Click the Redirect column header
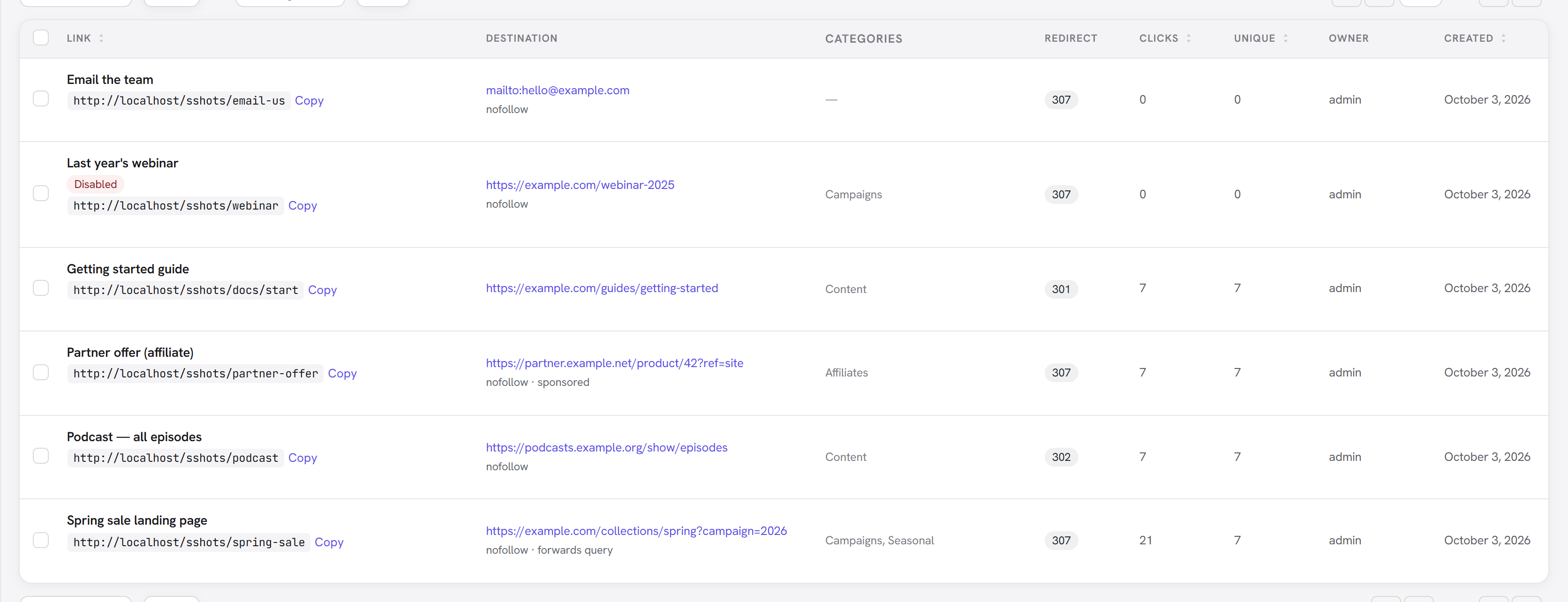1568x602 pixels. (1070, 38)
